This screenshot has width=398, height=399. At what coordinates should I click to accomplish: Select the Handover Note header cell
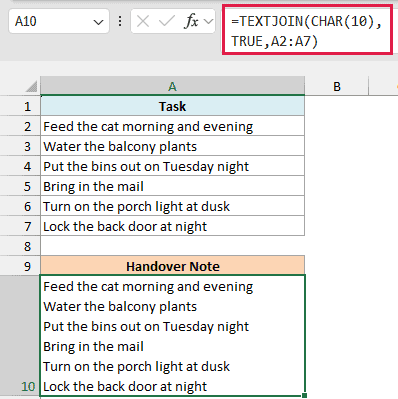172,266
